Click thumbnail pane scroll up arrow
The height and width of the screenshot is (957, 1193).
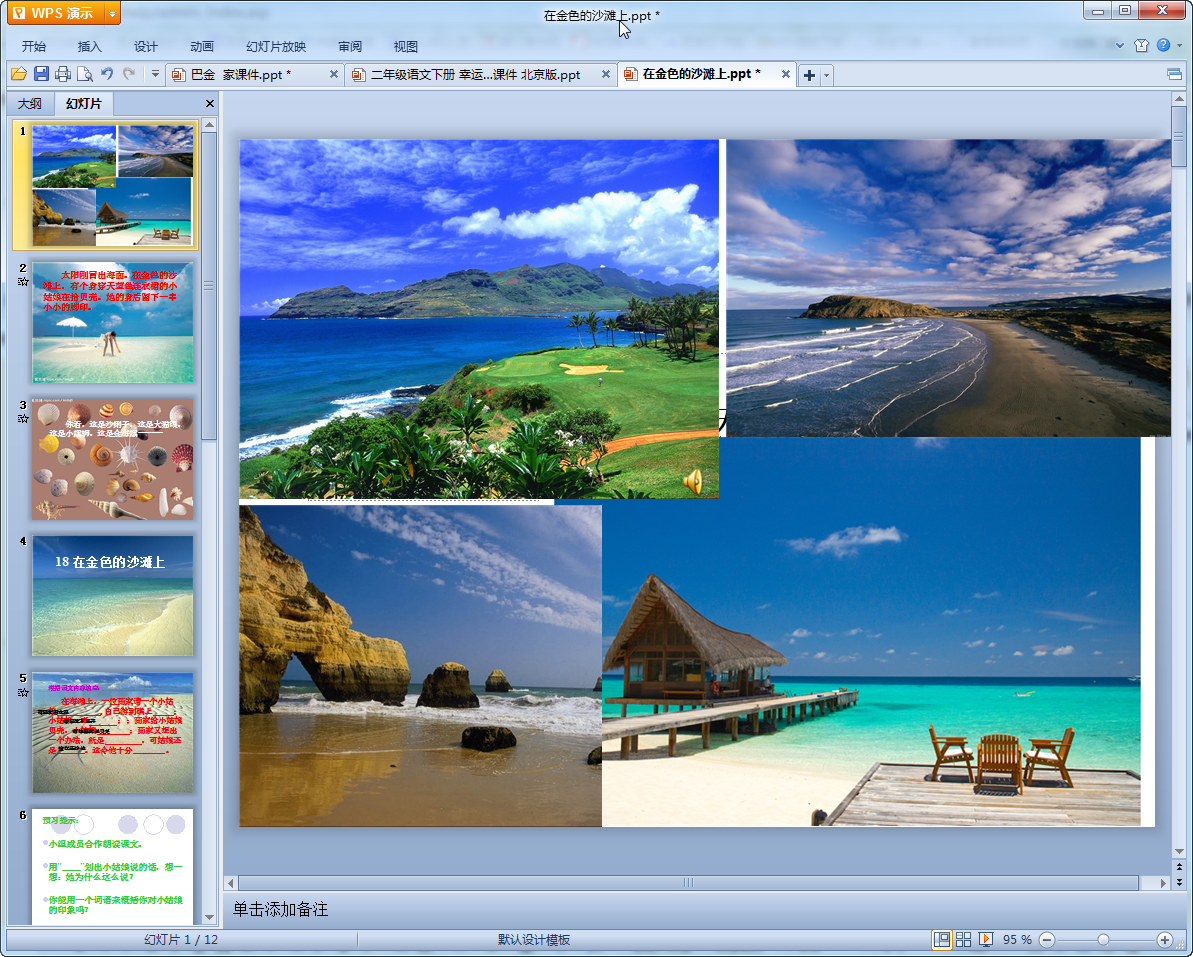pos(209,124)
